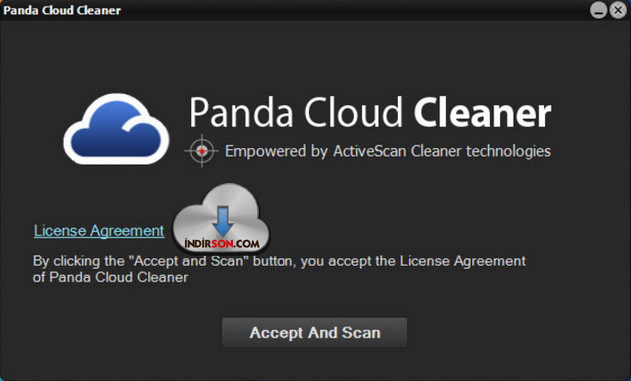Click "of Panda Cloud Cleaner" notice line

pos(110,277)
